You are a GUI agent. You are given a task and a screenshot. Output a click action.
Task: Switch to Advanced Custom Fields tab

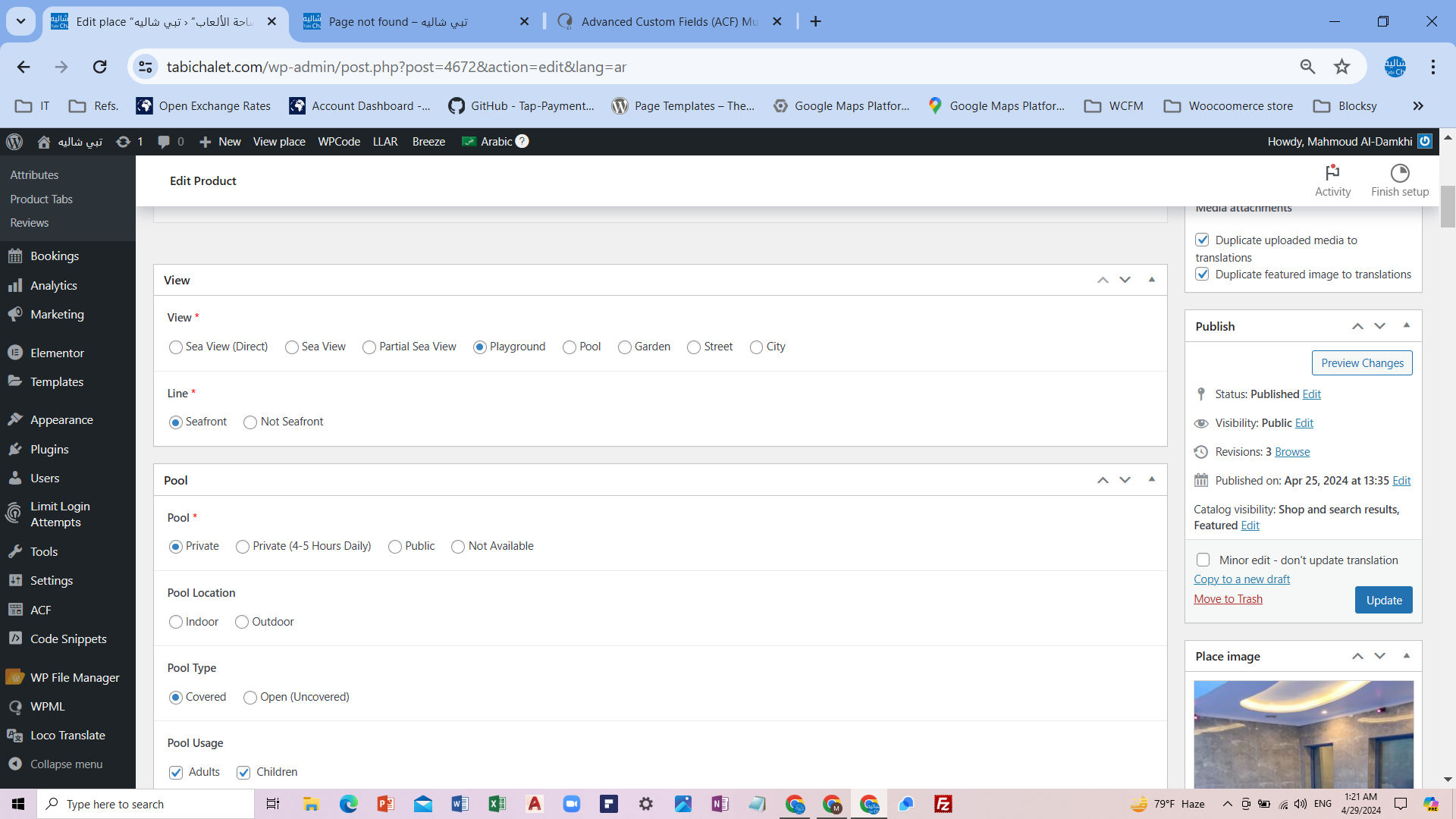click(670, 21)
